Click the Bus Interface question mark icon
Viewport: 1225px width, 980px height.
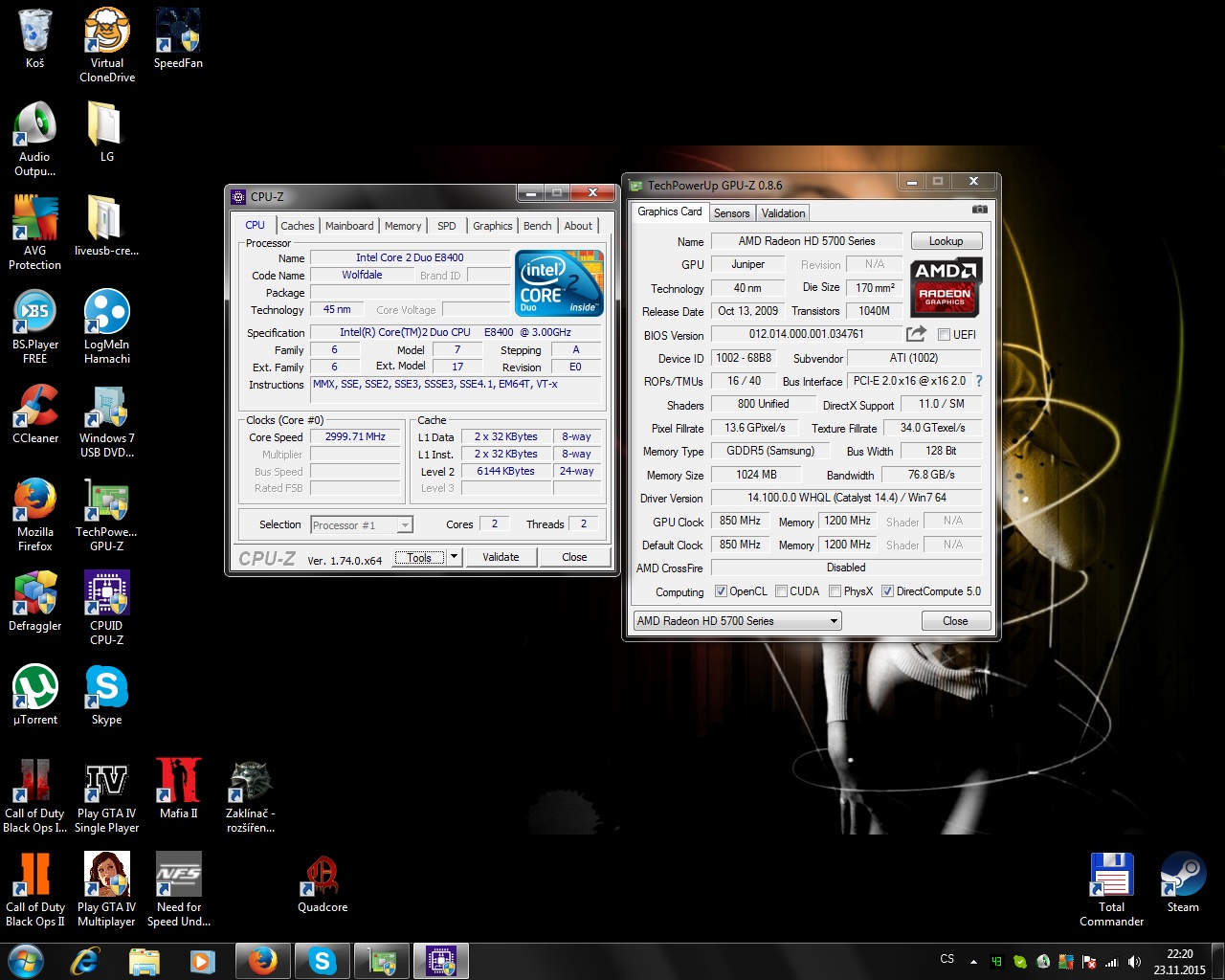tap(979, 381)
